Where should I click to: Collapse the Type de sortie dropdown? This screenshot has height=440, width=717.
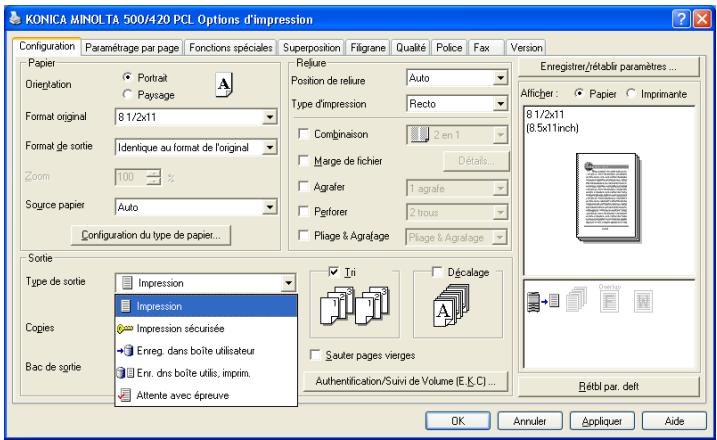pyautogui.click(x=289, y=283)
